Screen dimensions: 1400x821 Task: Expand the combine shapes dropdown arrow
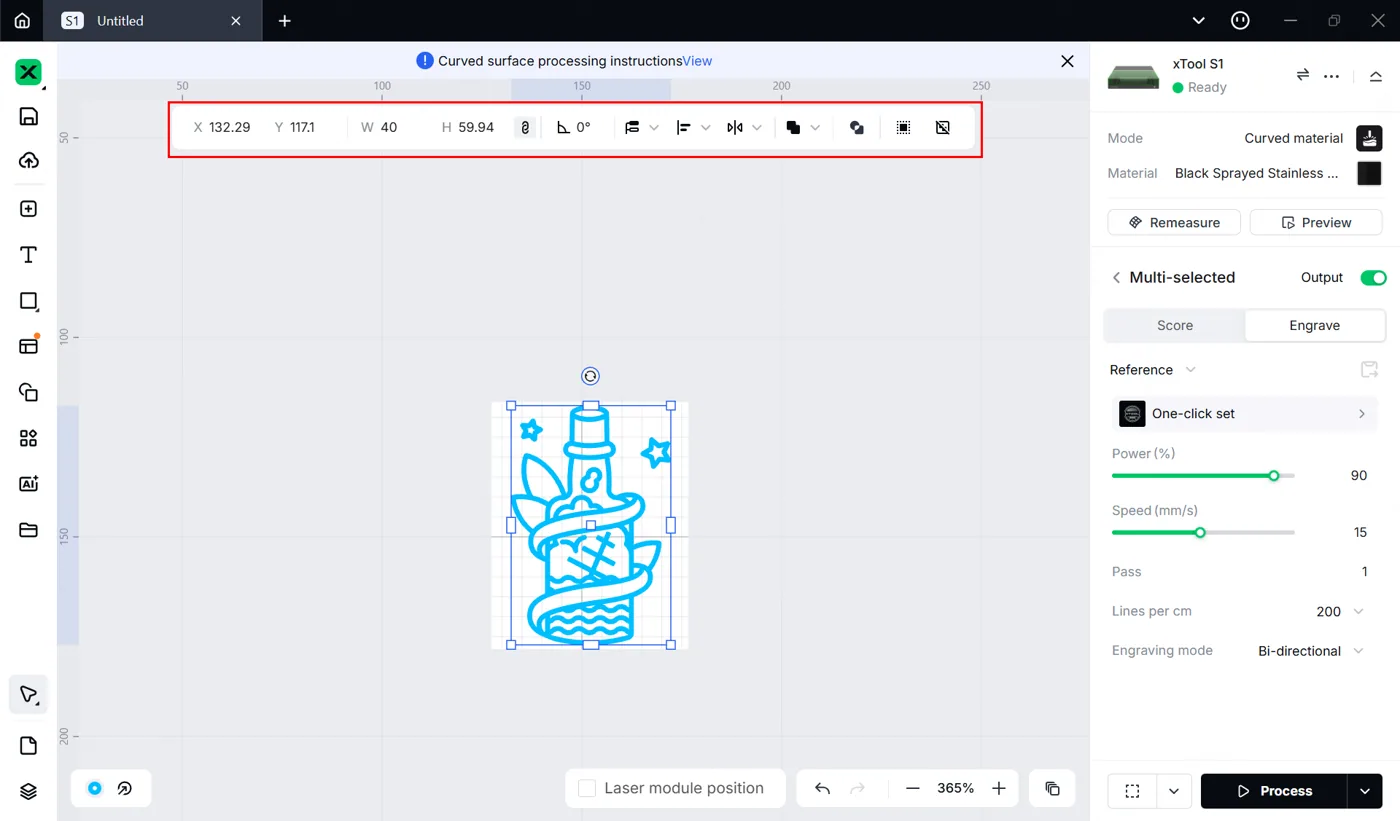(x=815, y=128)
